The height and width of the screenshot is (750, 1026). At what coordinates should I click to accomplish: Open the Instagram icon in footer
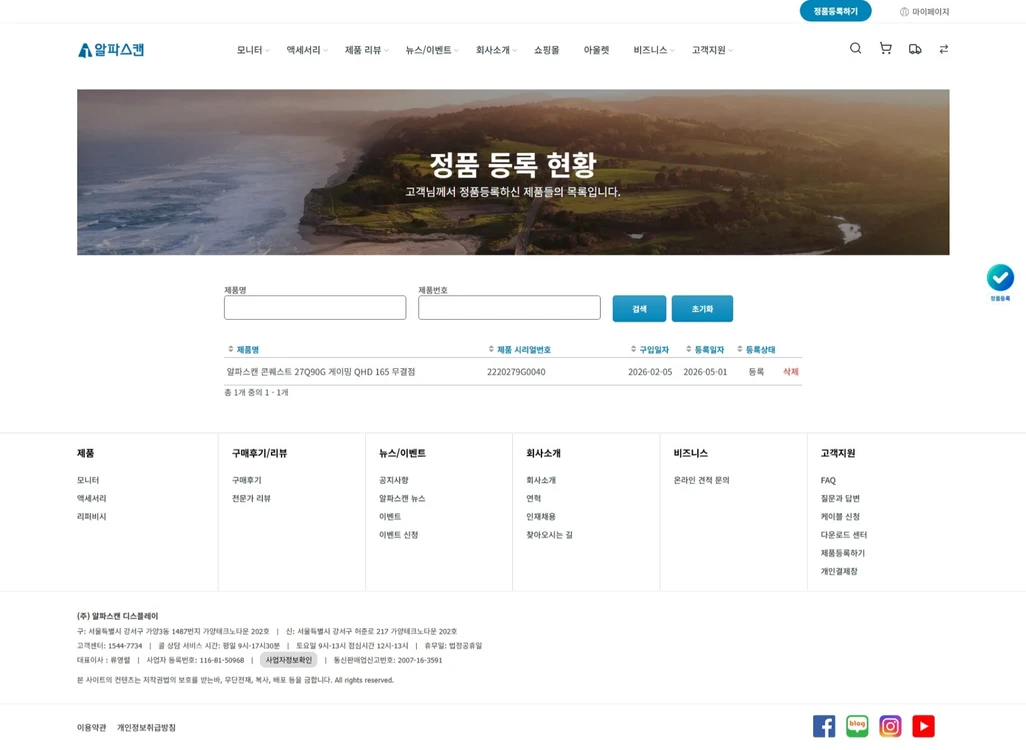point(890,726)
